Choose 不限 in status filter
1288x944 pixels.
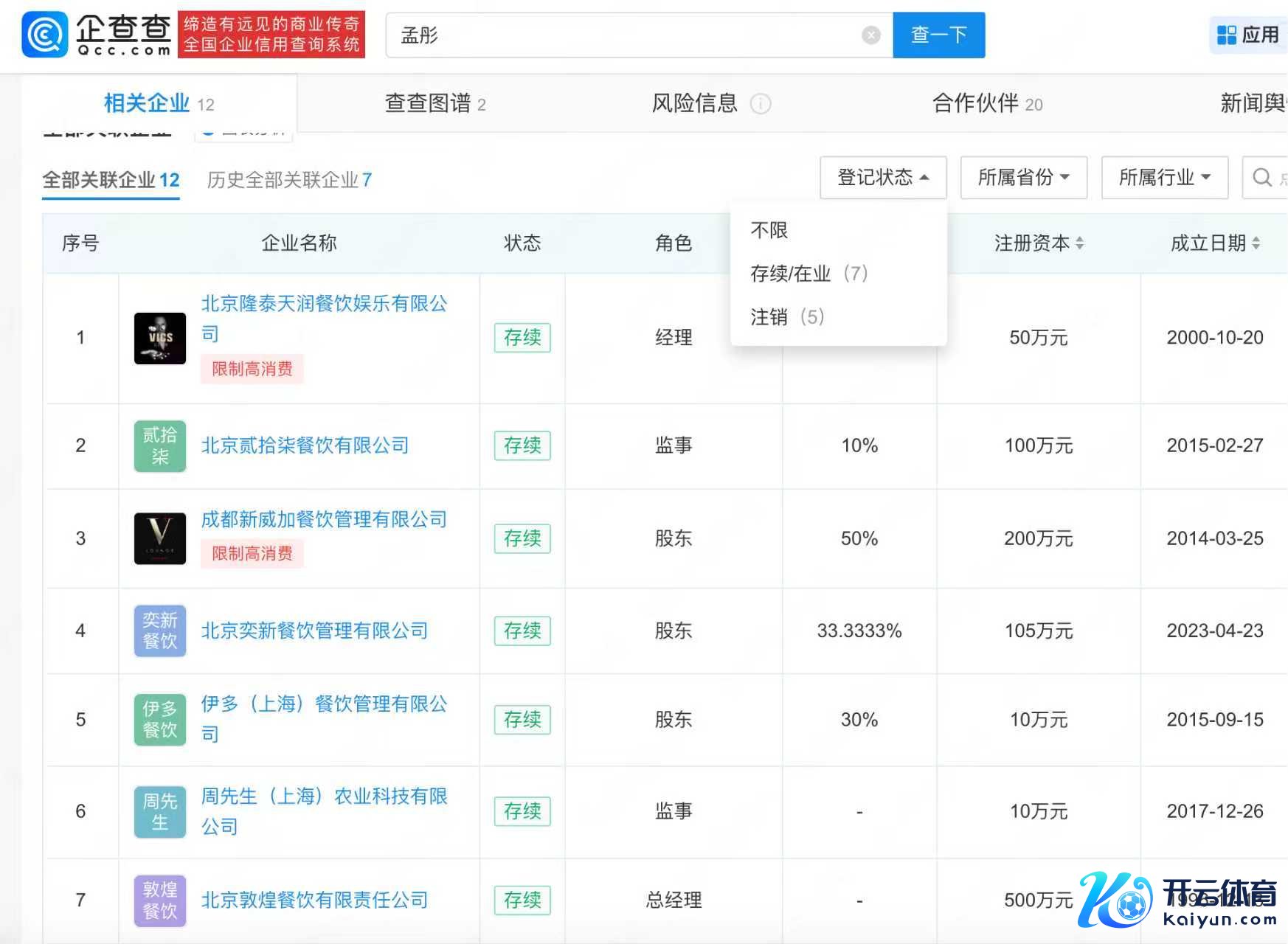[769, 230]
